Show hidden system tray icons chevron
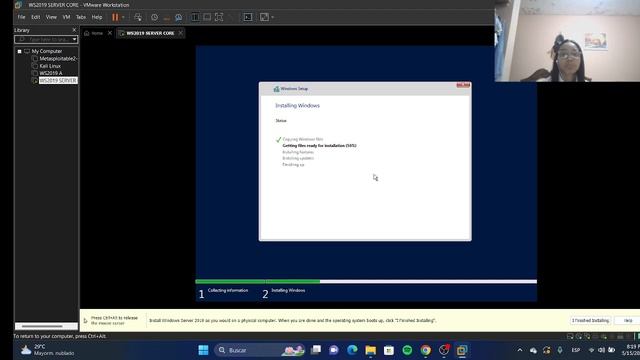The image size is (640, 360). 520,350
